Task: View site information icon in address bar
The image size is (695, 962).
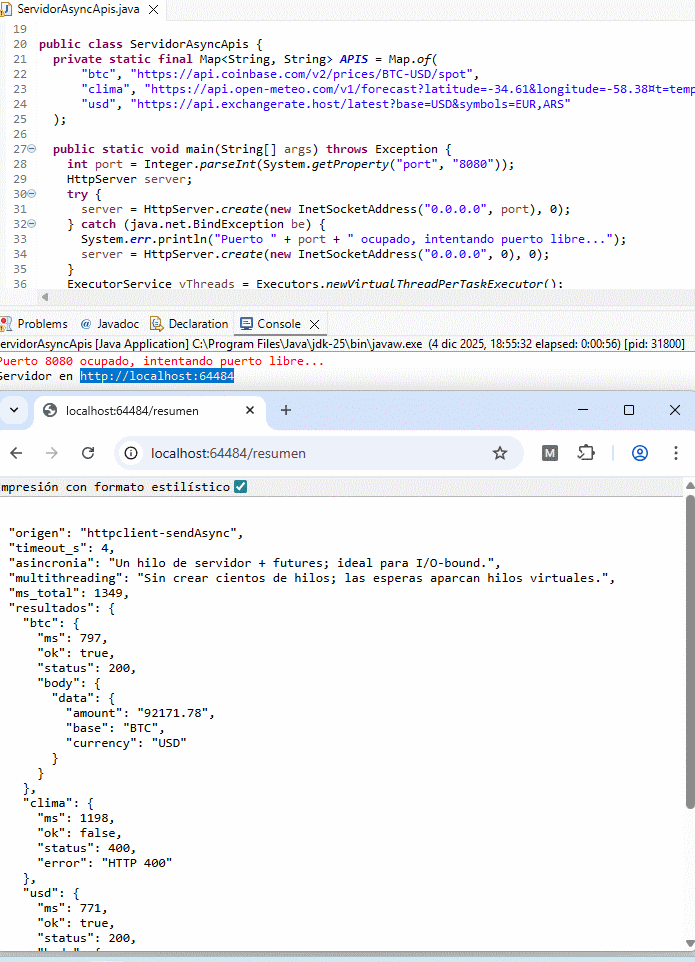Action: coord(130,453)
